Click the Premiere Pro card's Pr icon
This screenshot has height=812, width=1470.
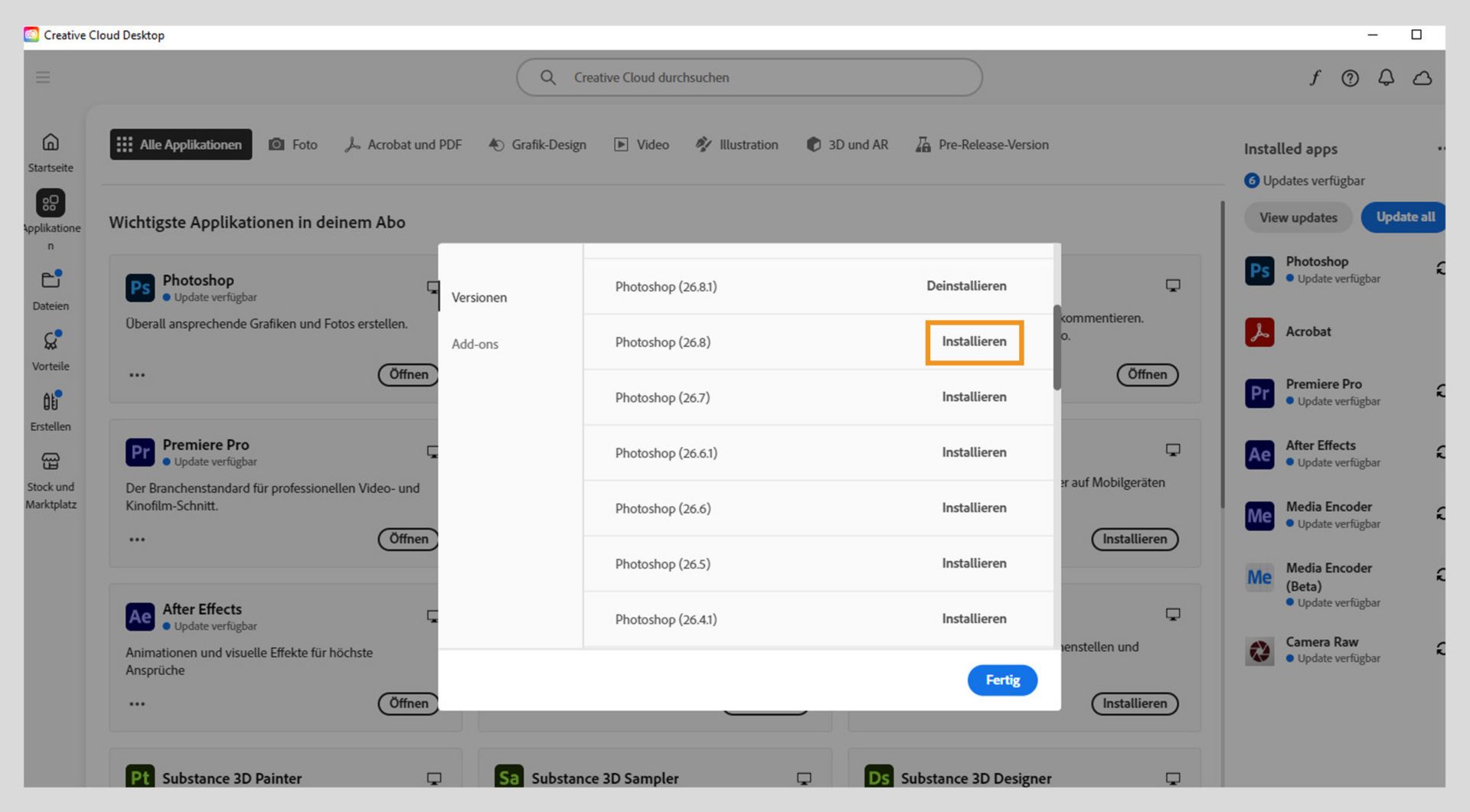click(x=140, y=452)
